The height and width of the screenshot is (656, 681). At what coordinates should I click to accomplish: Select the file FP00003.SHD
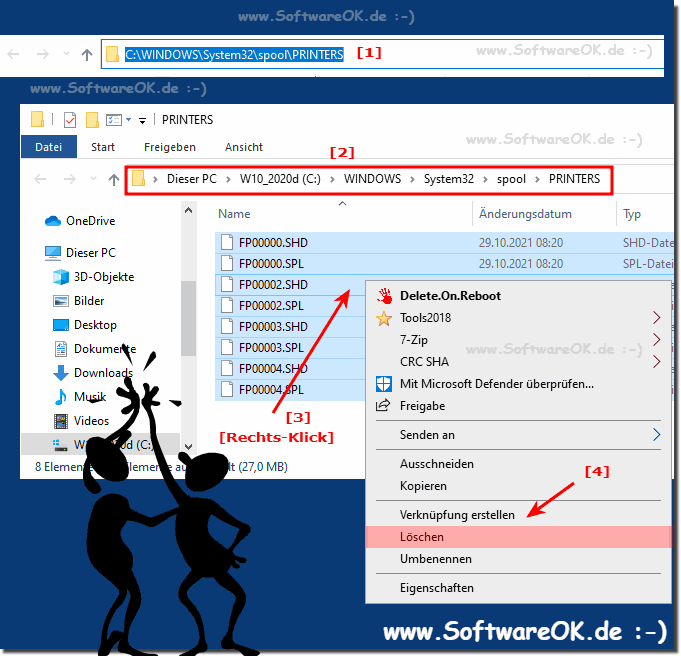click(x=273, y=327)
